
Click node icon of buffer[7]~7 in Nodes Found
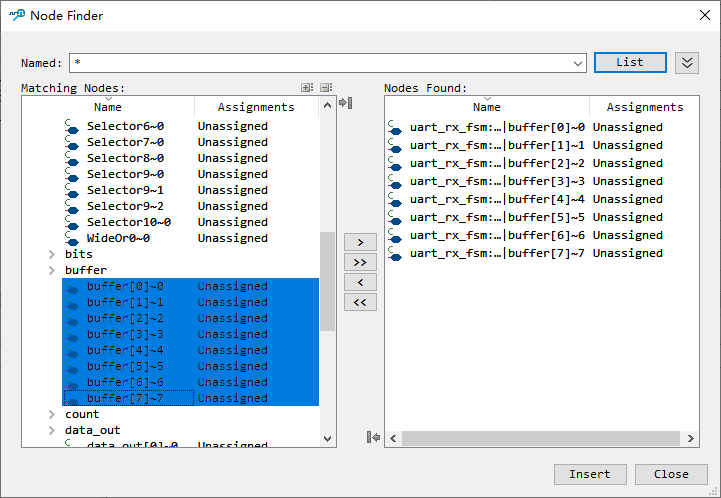click(395, 253)
